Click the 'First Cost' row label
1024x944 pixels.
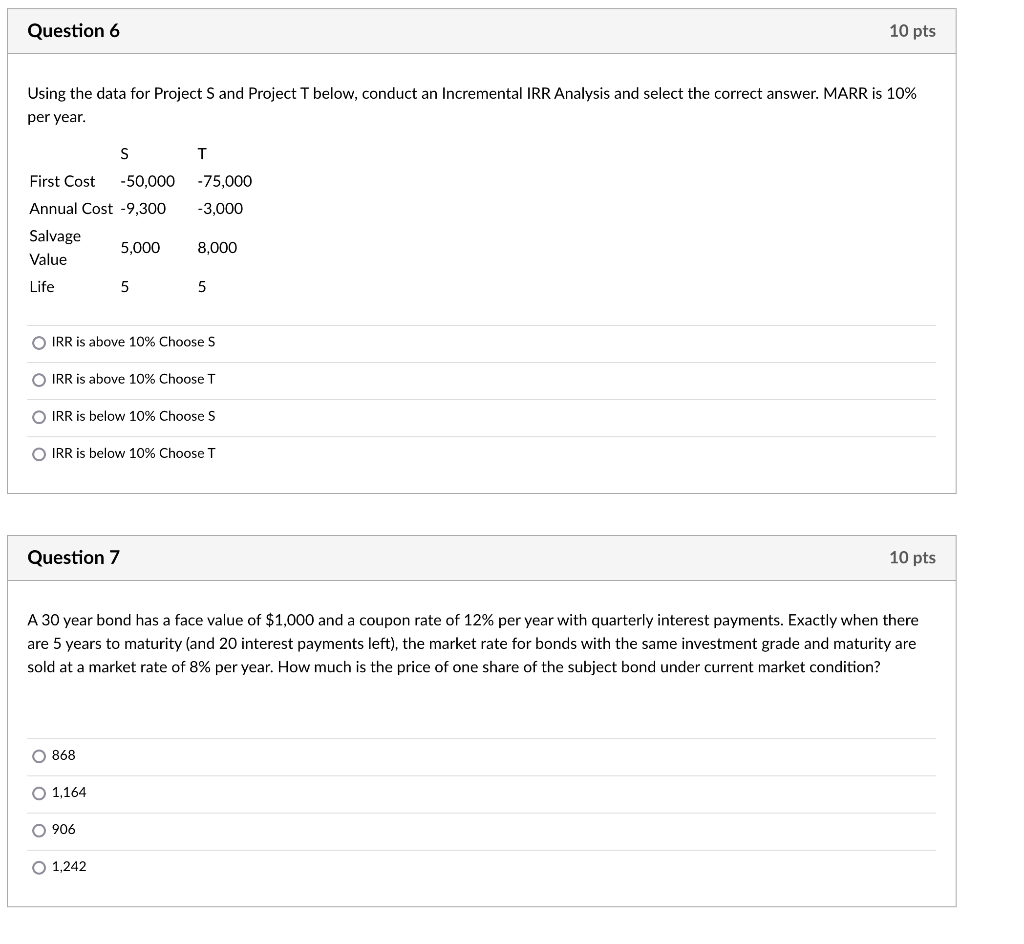click(x=62, y=181)
